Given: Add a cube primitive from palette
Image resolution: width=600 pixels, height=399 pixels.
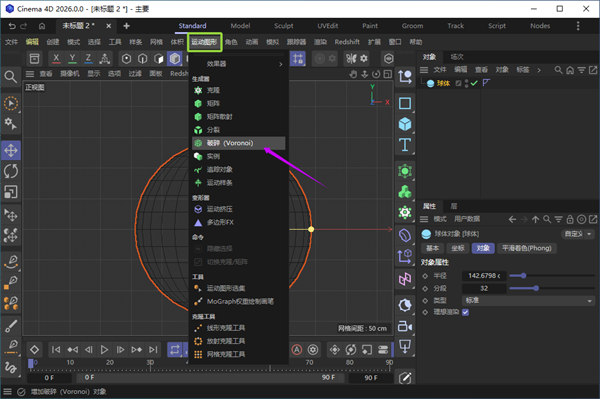Looking at the screenshot, I should [405, 124].
